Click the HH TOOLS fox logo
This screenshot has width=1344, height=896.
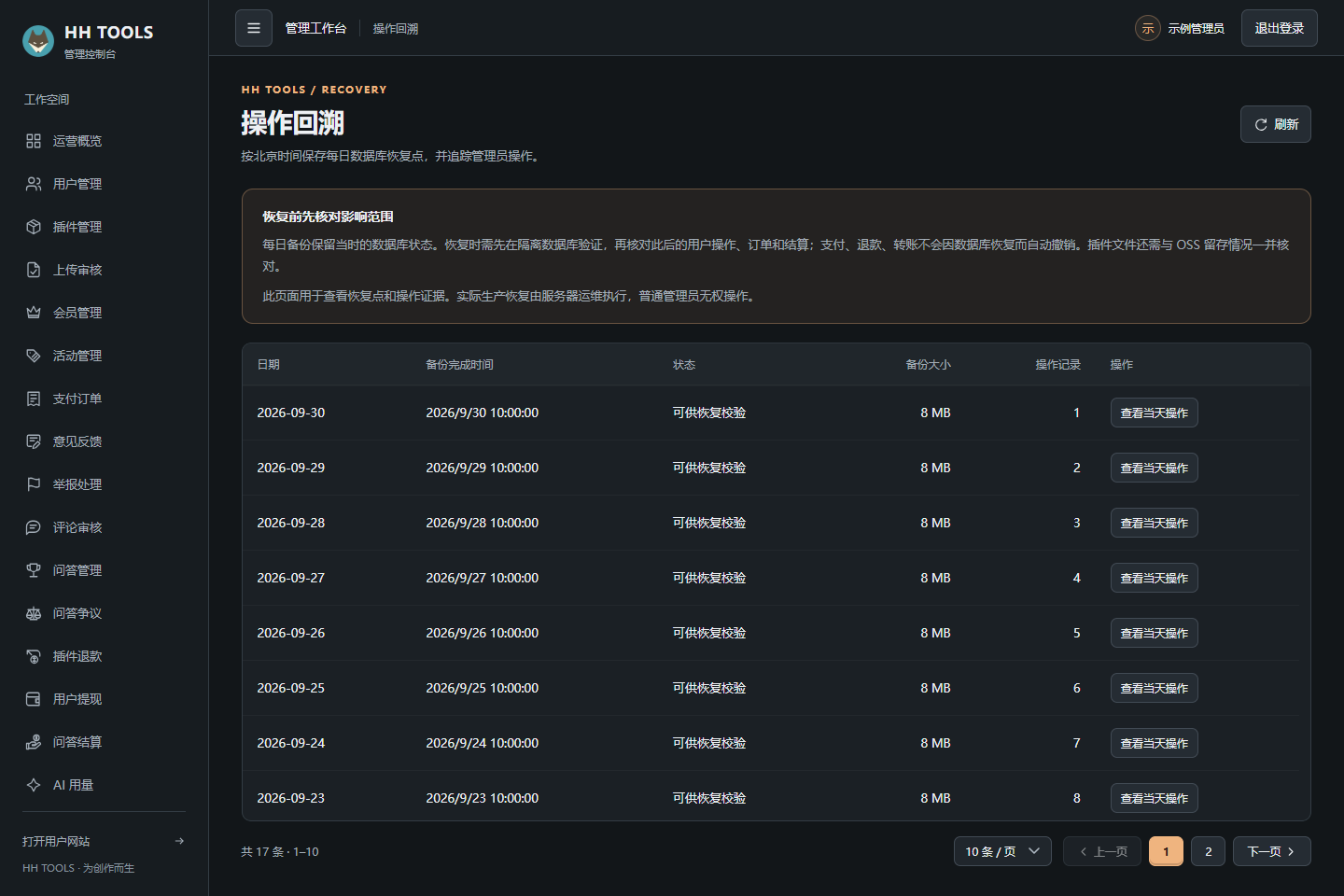[x=38, y=41]
